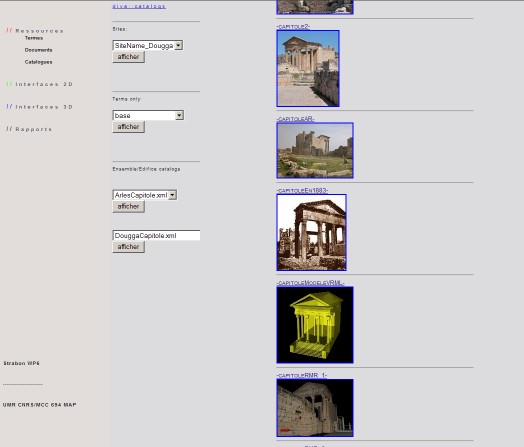Expand the ArlesCapitole.xml catalog dropdown
The width and height of the screenshot is (524, 447).
(x=145, y=195)
